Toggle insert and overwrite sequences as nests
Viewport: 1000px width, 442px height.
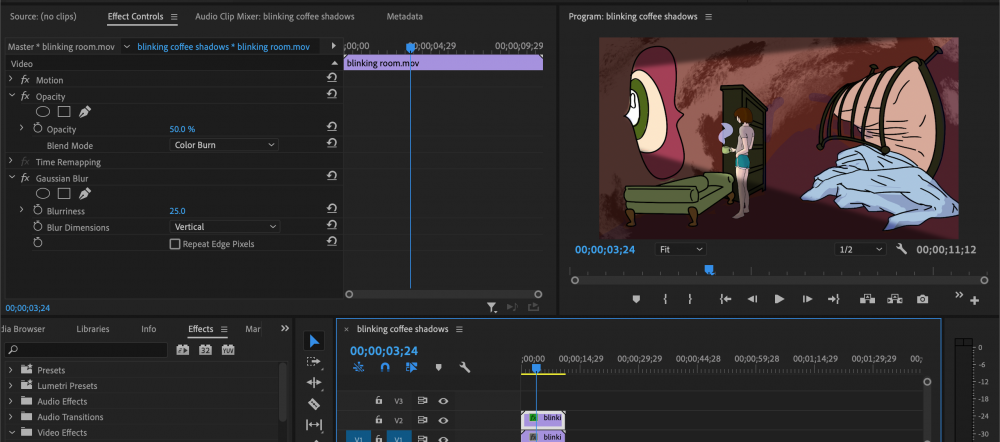(358, 367)
